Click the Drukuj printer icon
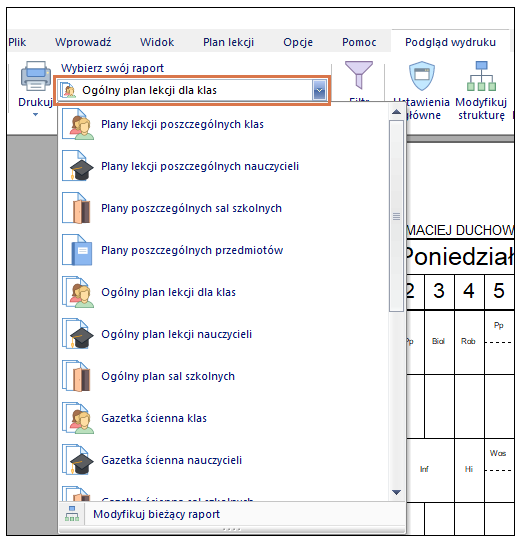The width and height of the screenshot is (522, 543). [36, 76]
